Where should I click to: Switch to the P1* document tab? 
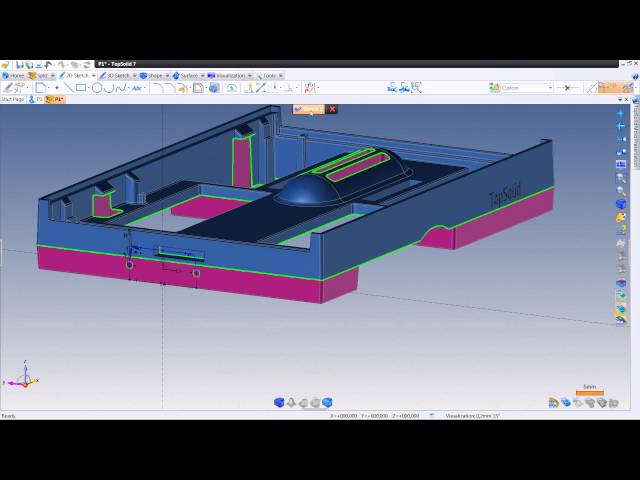coord(57,100)
